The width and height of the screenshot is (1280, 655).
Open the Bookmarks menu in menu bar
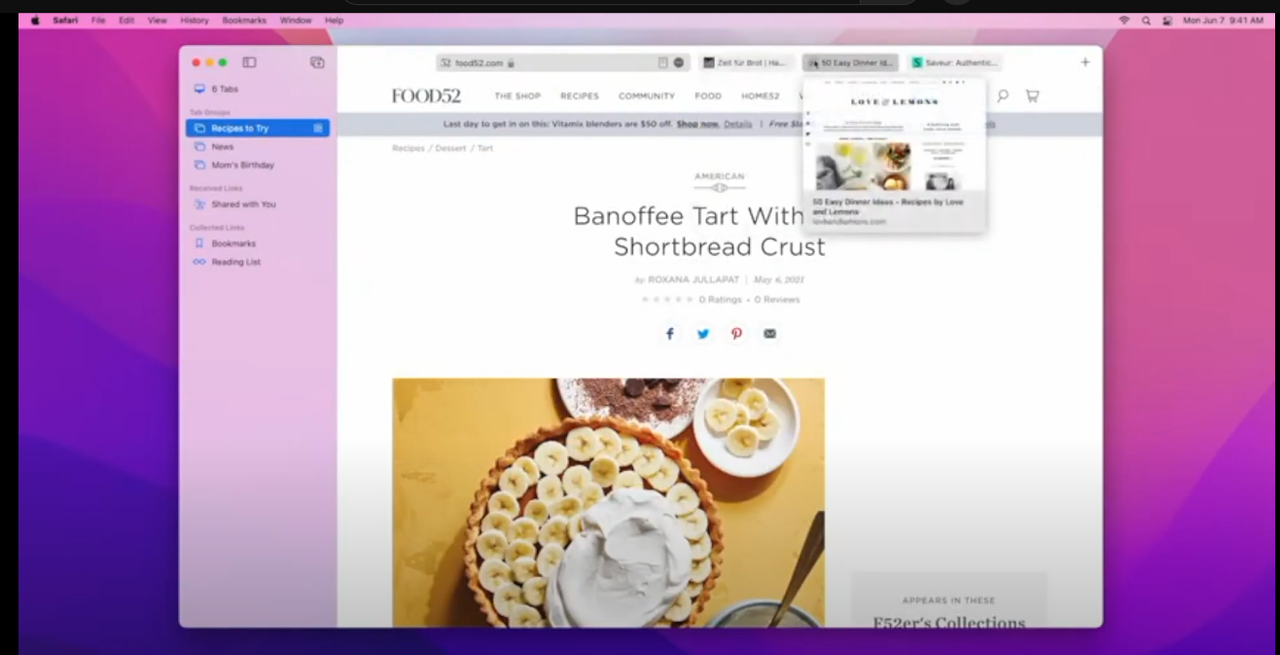pyautogui.click(x=244, y=20)
